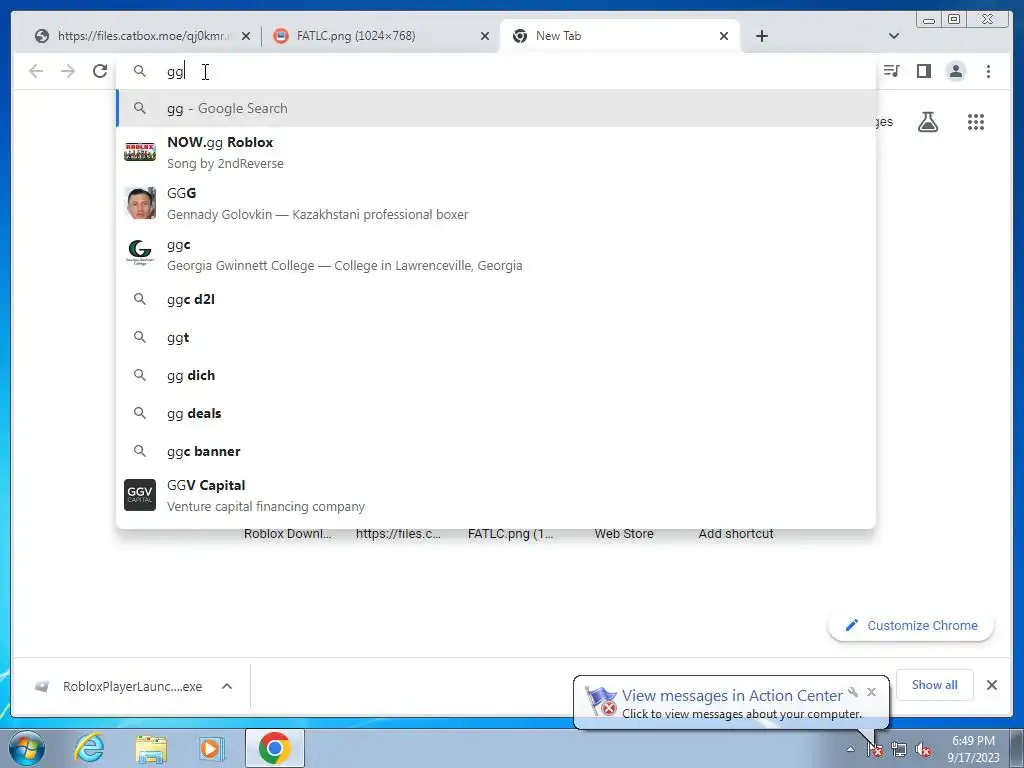Expand the RobloxPlayerLauncher download options chevron
The image size is (1024, 768).
click(x=227, y=686)
